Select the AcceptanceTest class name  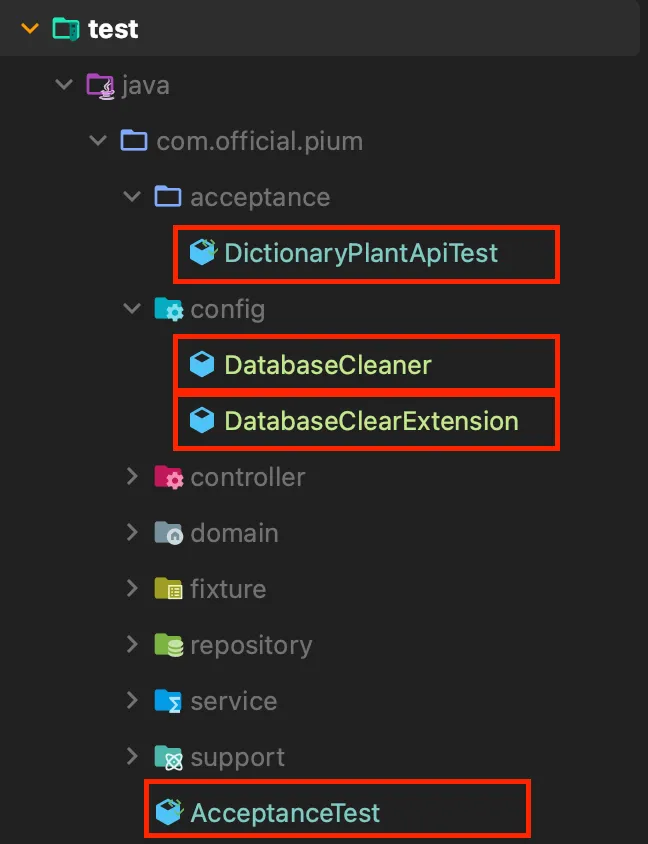point(285,812)
